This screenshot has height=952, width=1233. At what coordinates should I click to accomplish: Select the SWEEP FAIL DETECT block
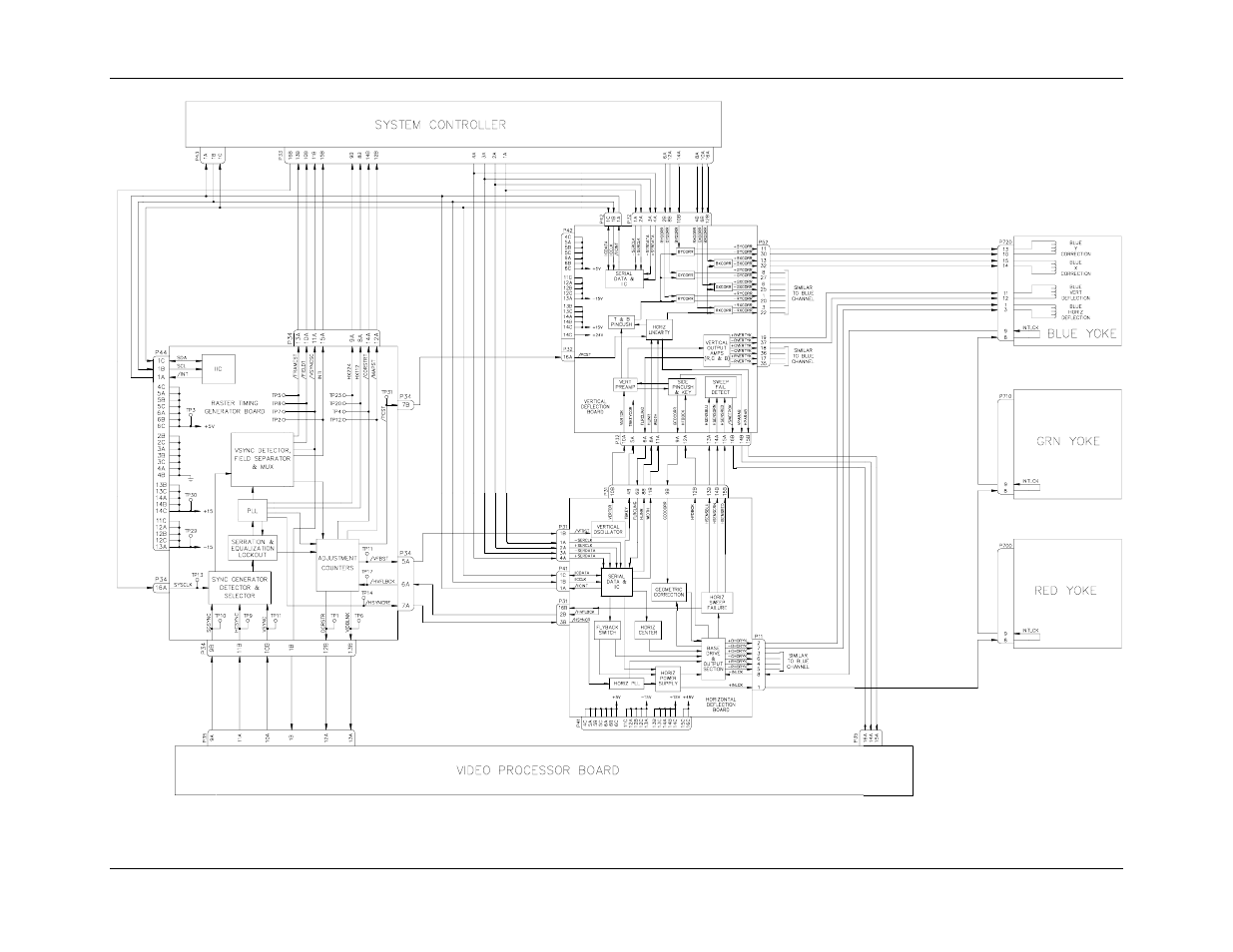pyautogui.click(x=720, y=387)
